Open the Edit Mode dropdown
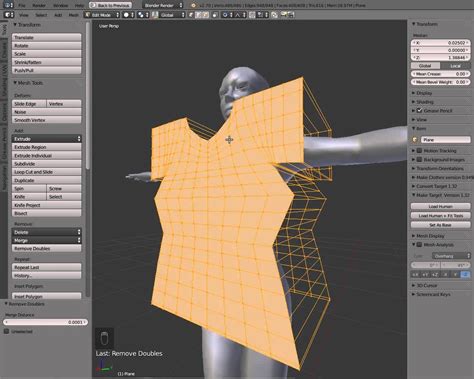The image size is (474, 379). [102, 15]
